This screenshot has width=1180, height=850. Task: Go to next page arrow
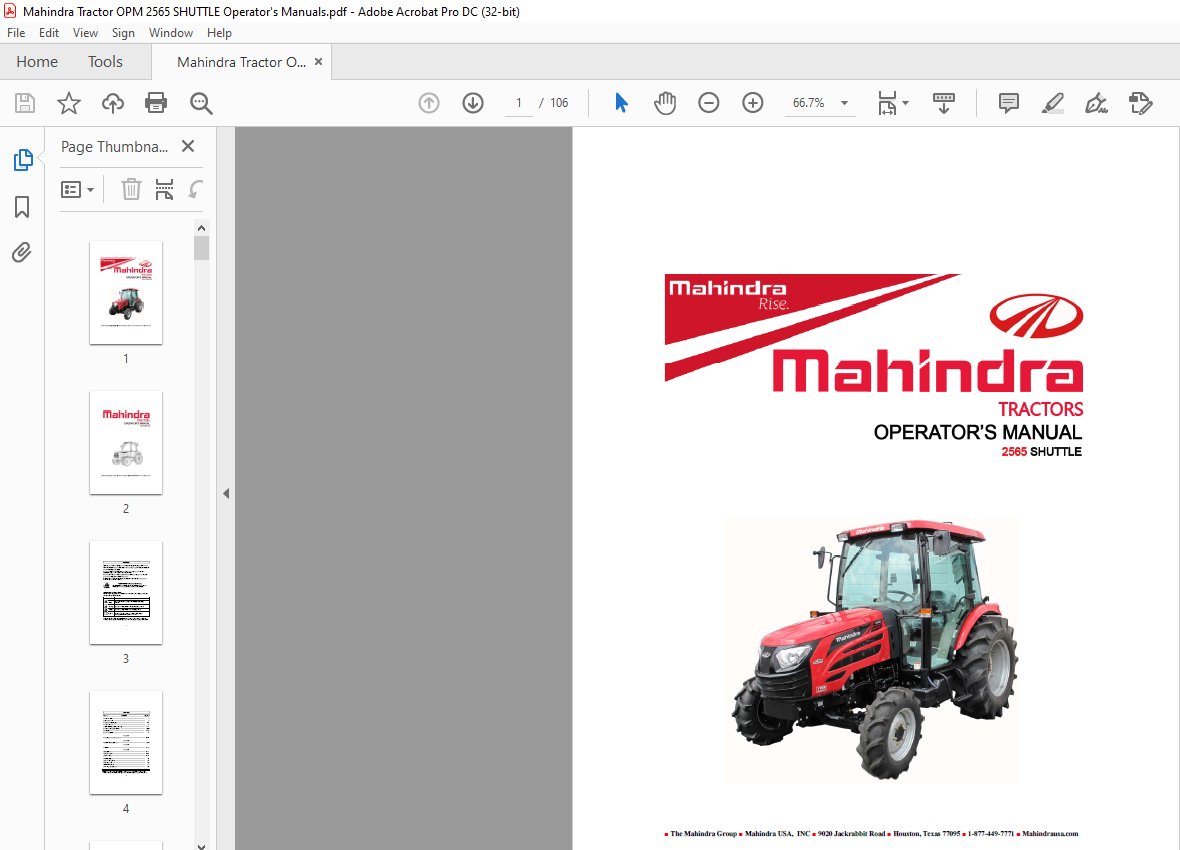473,103
